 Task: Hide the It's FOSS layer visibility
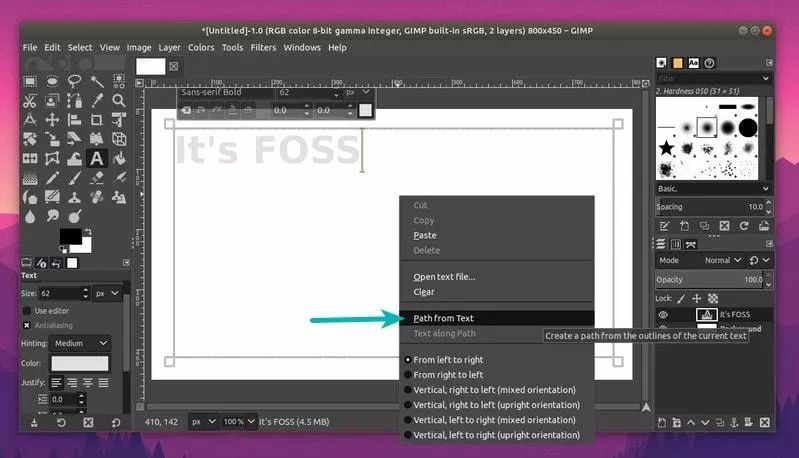[x=663, y=315]
